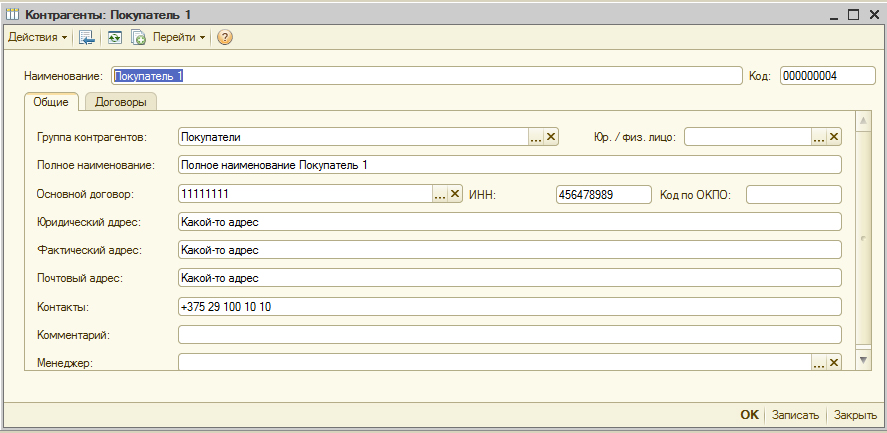
Task: Open help via the question mark icon
Action: 225,37
